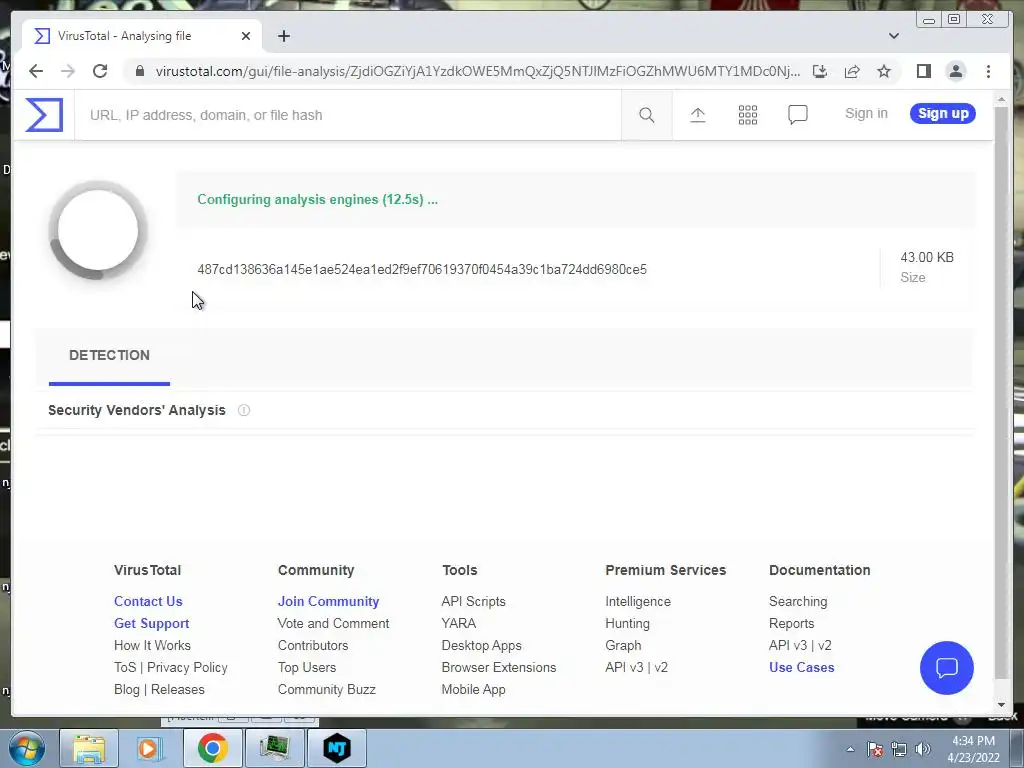Open the Desktop Apps link

(x=481, y=645)
